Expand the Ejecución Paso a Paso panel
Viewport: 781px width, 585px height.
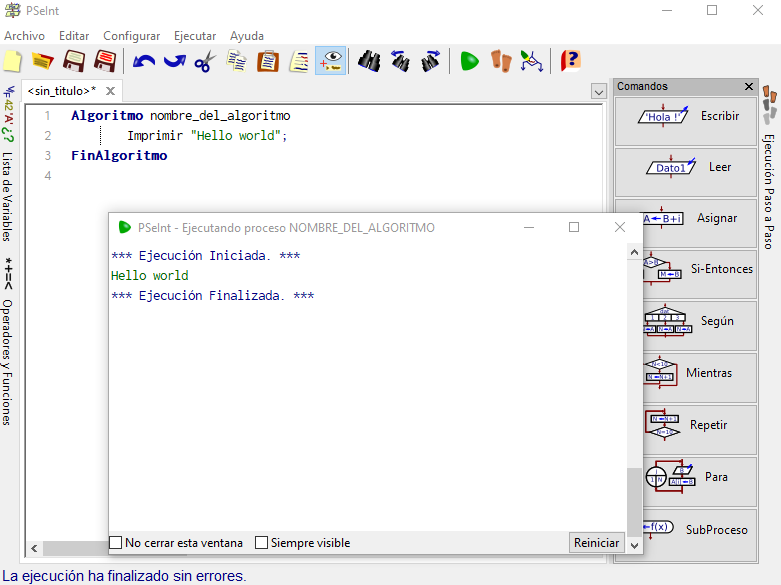coord(770,192)
